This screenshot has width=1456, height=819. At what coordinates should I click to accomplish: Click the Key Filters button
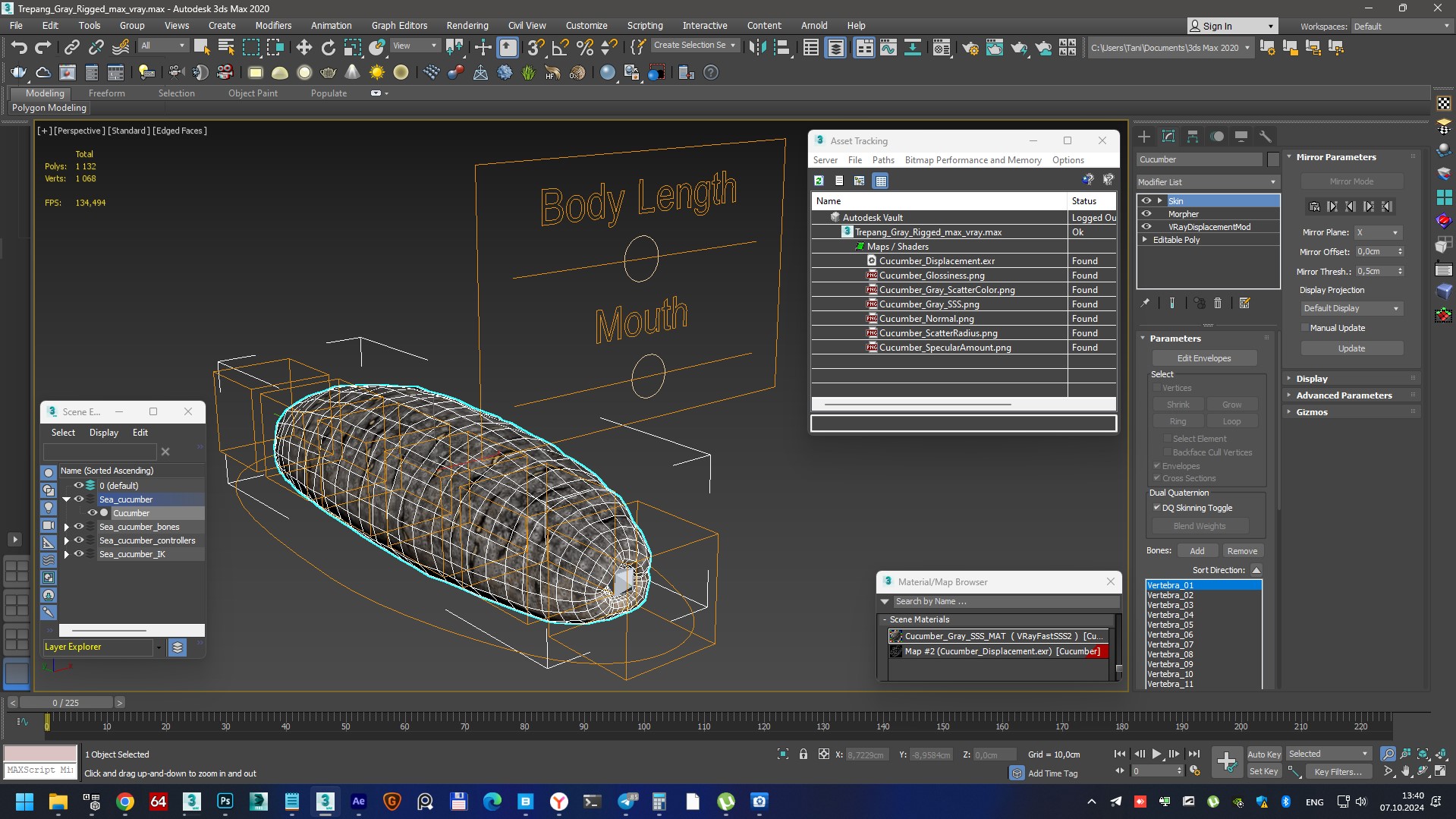coord(1338,772)
